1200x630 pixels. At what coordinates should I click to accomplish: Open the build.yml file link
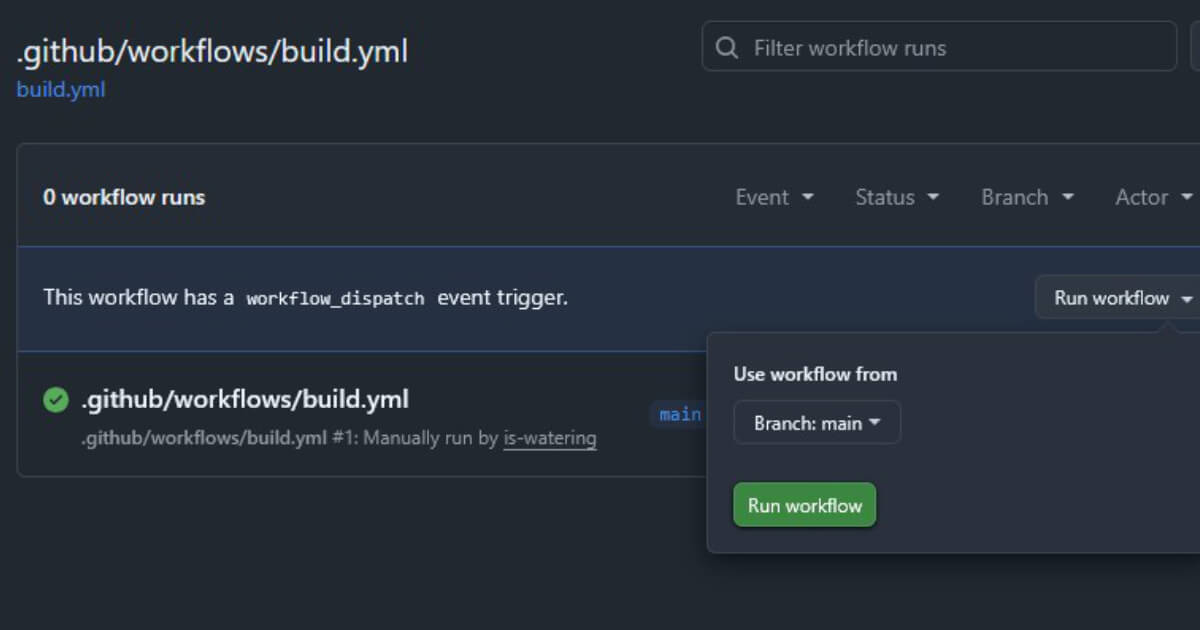pyautogui.click(x=61, y=90)
